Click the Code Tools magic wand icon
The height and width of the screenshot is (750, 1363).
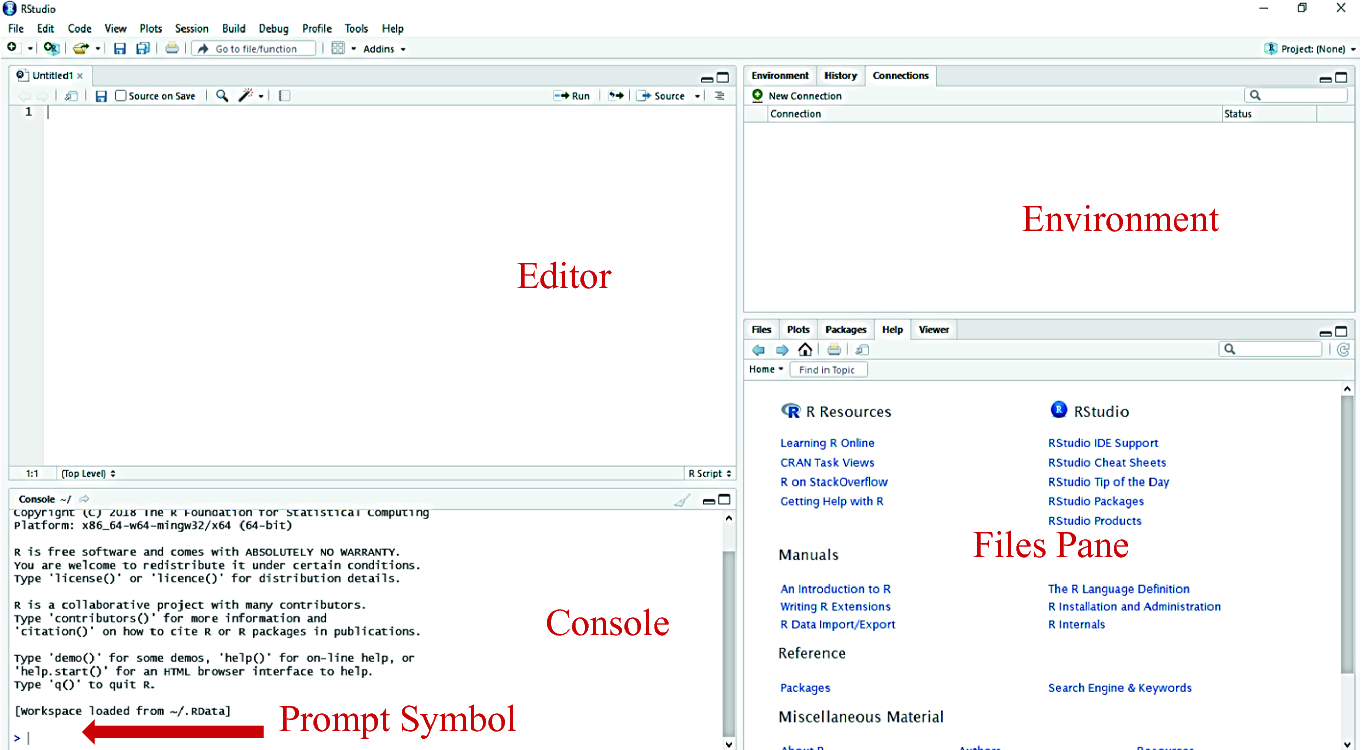[246, 96]
